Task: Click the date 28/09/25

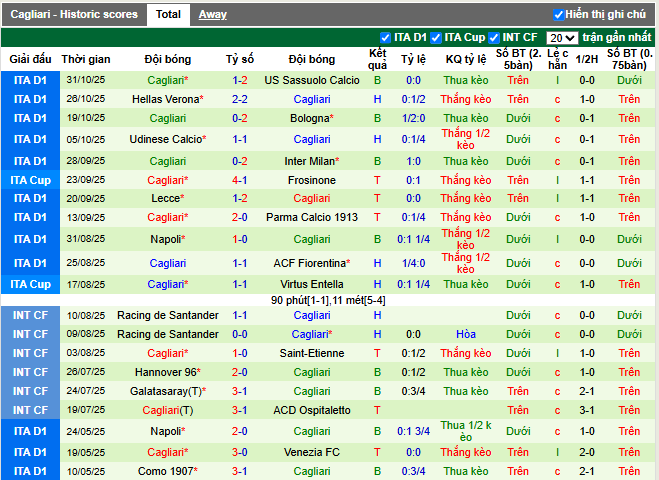Action: coord(86,161)
